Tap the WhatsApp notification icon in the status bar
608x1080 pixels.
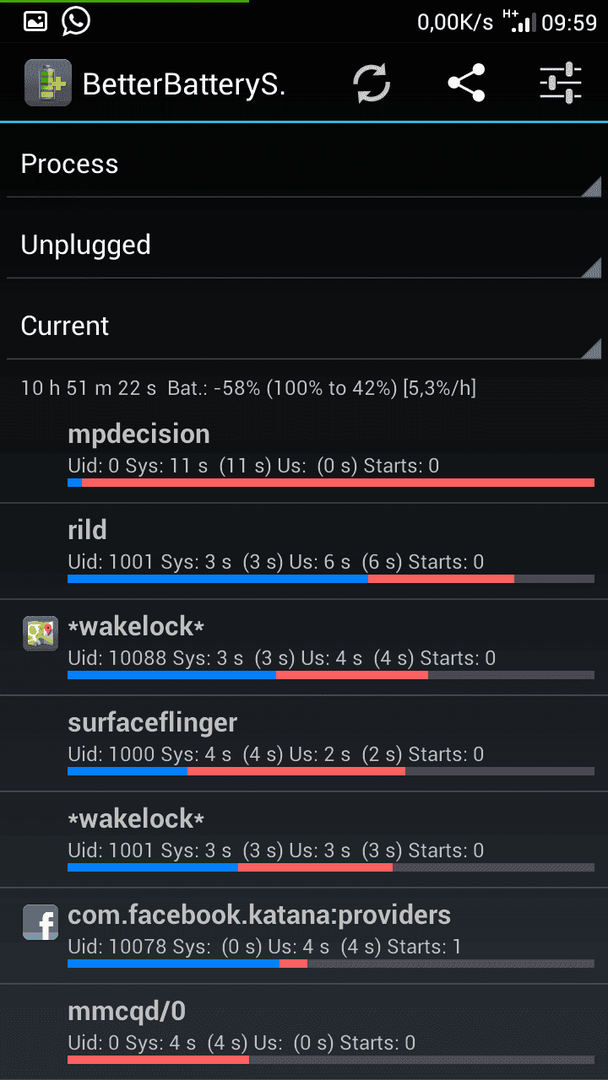[x=76, y=21]
